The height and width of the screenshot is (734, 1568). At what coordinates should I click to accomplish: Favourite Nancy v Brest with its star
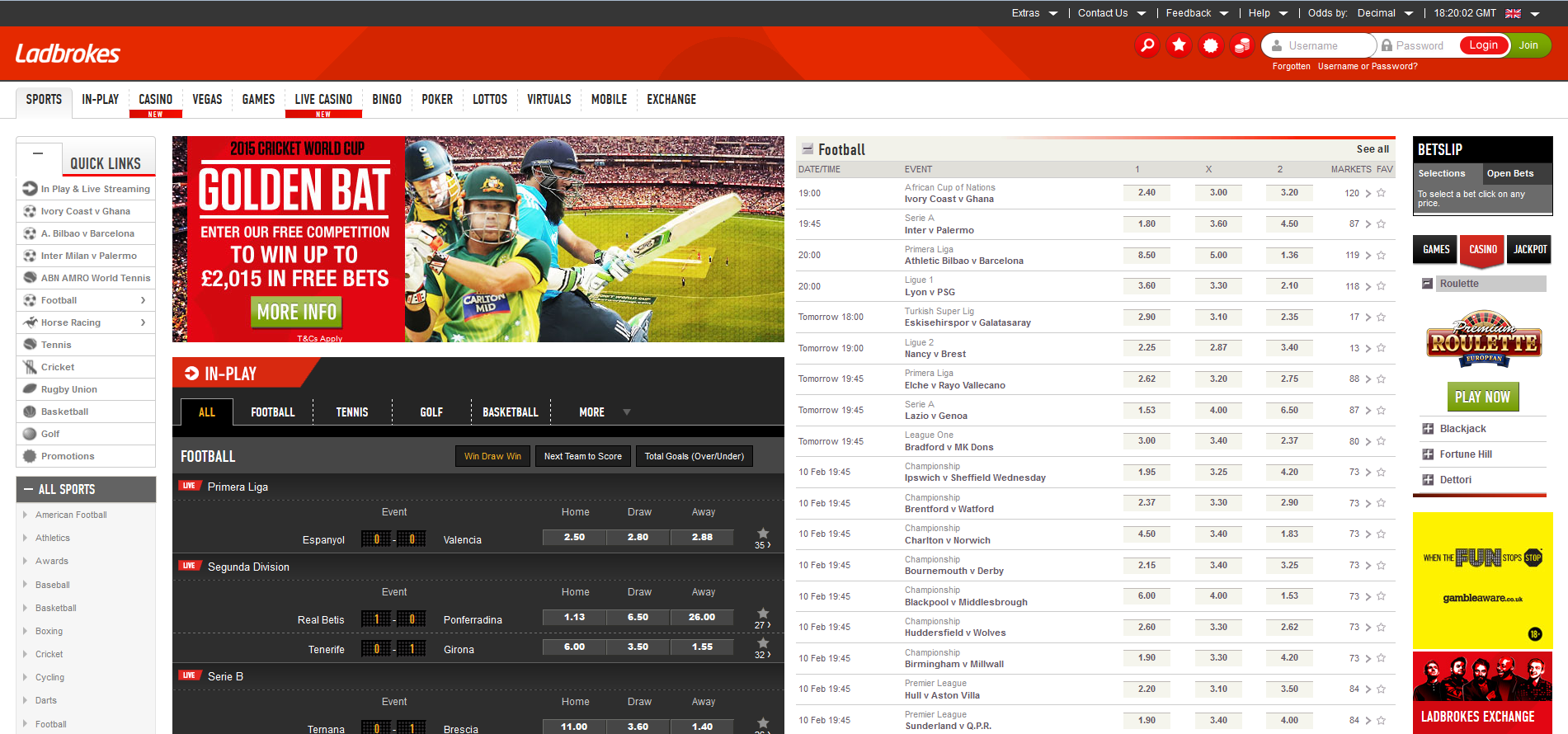1381,348
